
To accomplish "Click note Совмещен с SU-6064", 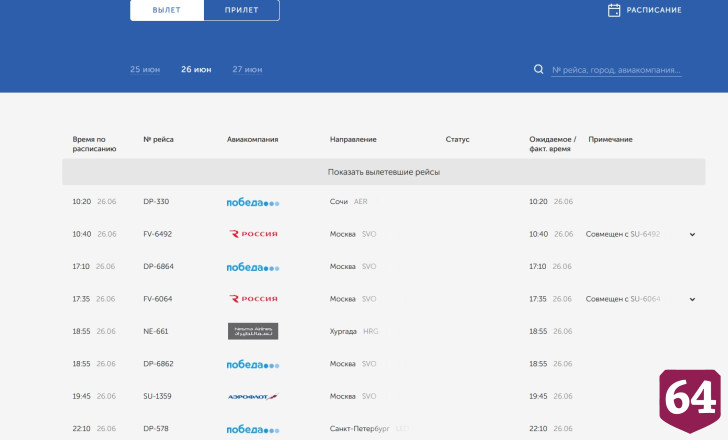I will pos(623,299).
